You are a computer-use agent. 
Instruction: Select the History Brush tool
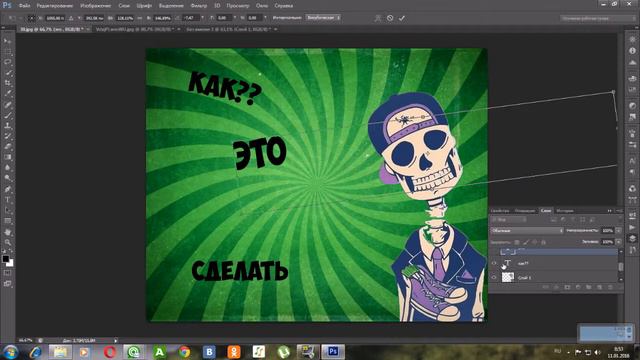[x=7, y=136]
